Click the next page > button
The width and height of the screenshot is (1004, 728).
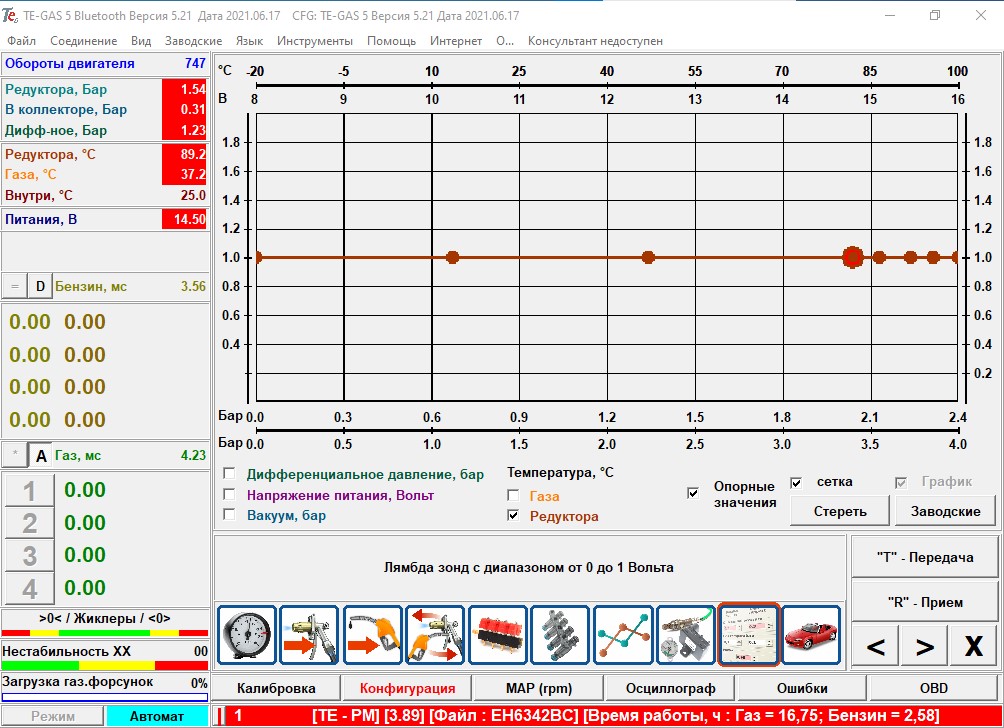click(x=925, y=646)
